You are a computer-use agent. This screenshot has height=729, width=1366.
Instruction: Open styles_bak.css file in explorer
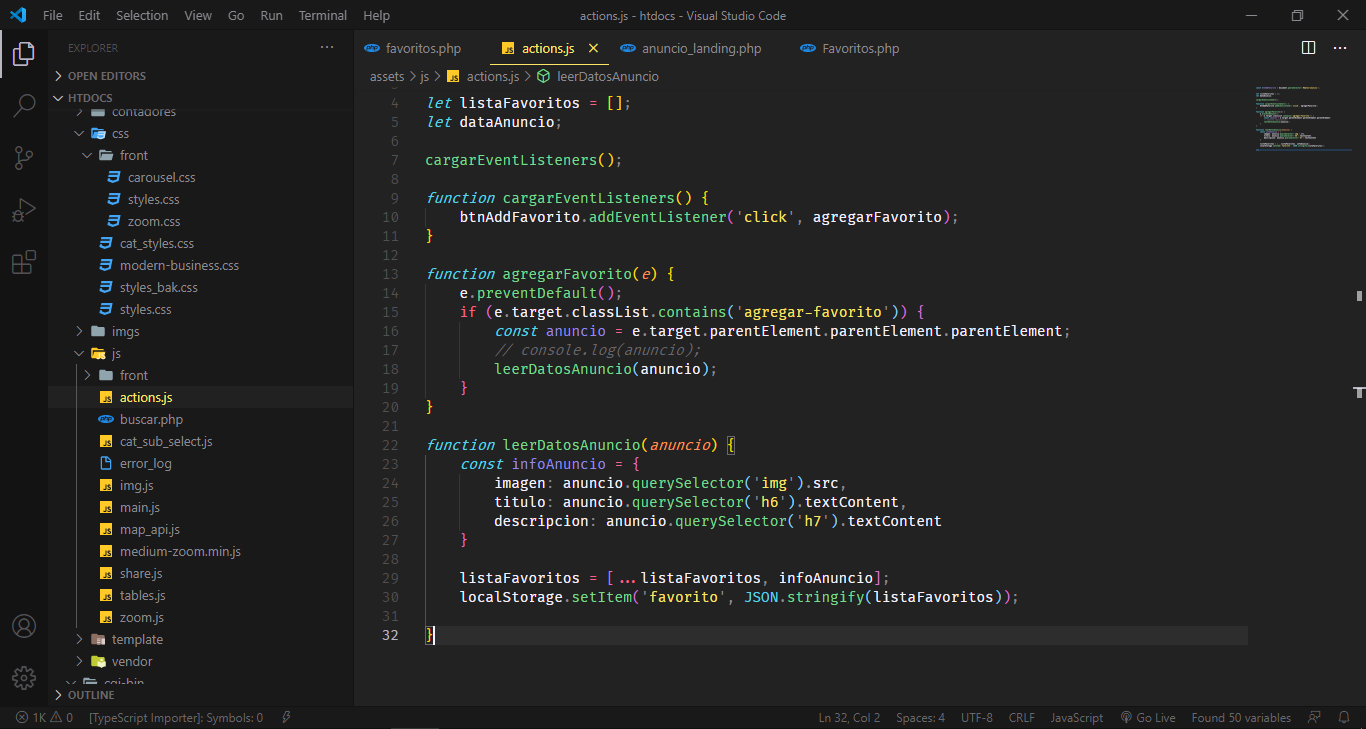pos(159,287)
